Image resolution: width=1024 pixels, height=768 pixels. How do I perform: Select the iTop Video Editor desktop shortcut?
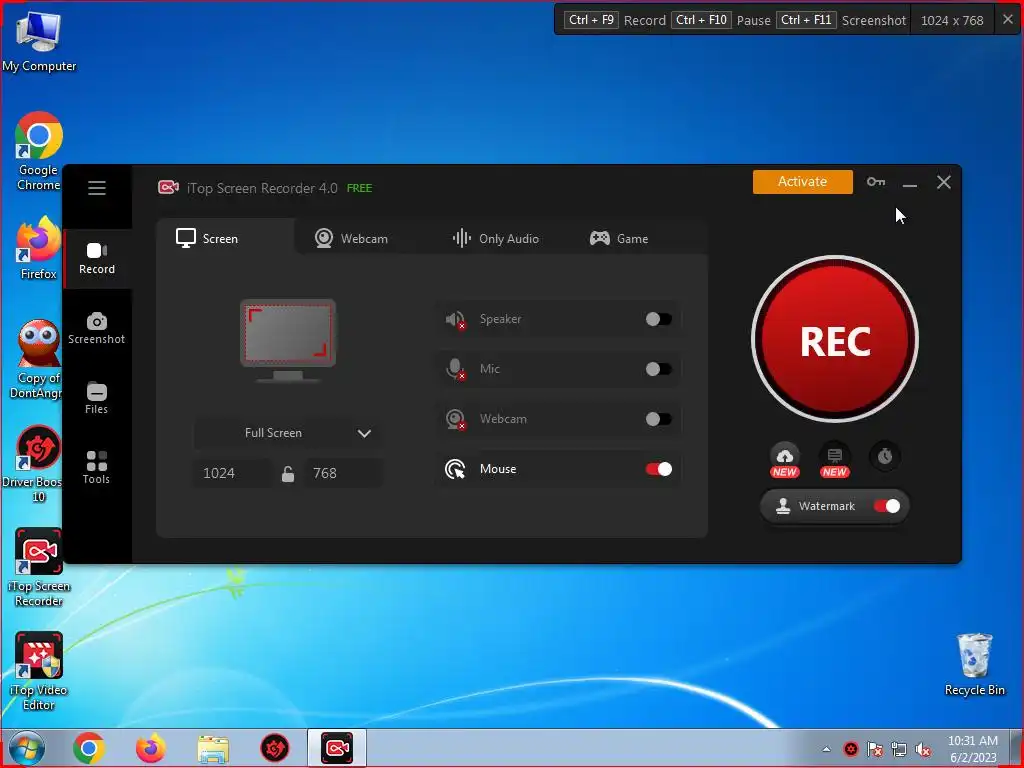click(39, 671)
